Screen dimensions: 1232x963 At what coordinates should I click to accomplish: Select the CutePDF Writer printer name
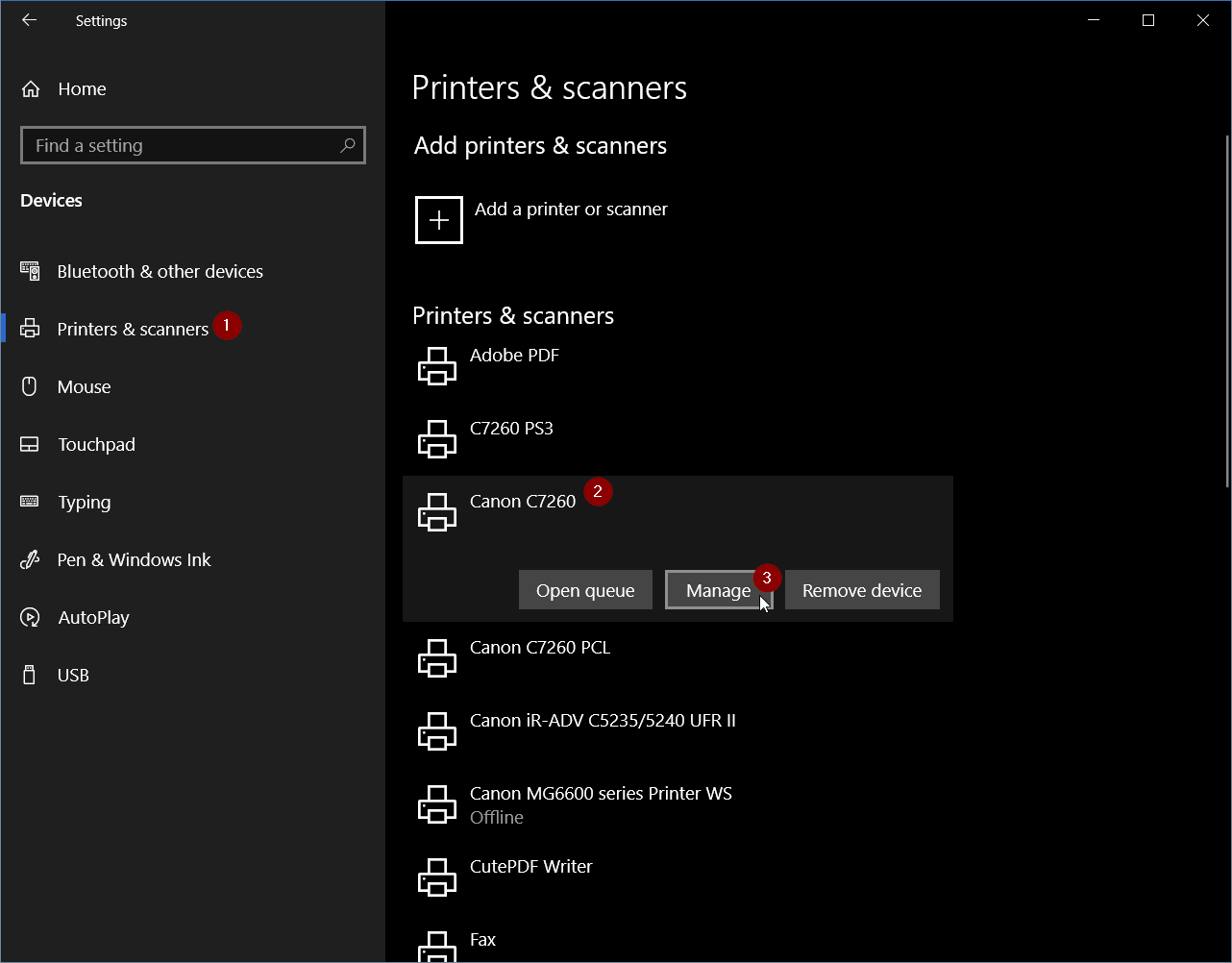[531, 866]
